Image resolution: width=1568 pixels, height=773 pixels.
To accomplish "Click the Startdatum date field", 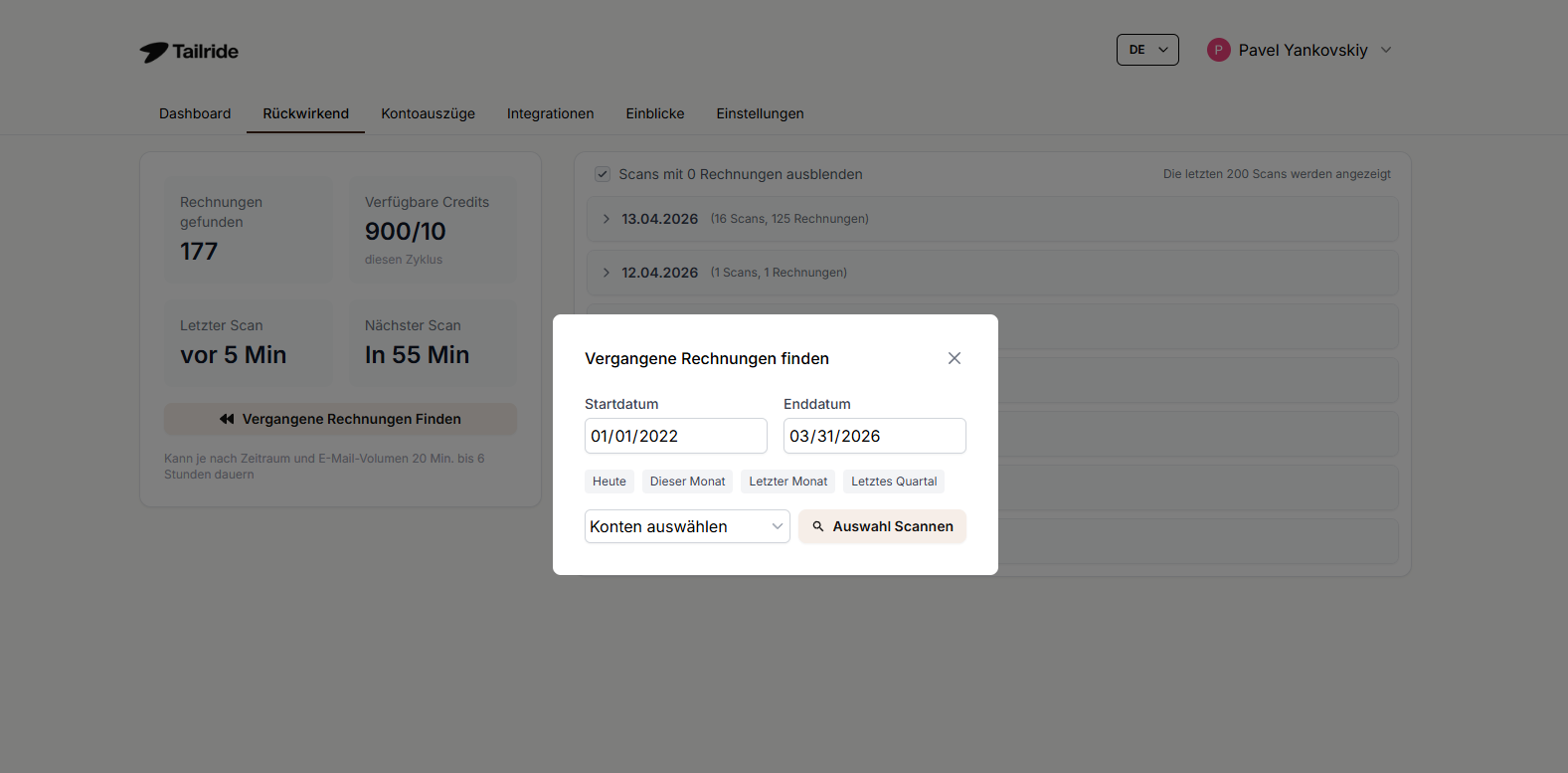I will (x=675, y=436).
